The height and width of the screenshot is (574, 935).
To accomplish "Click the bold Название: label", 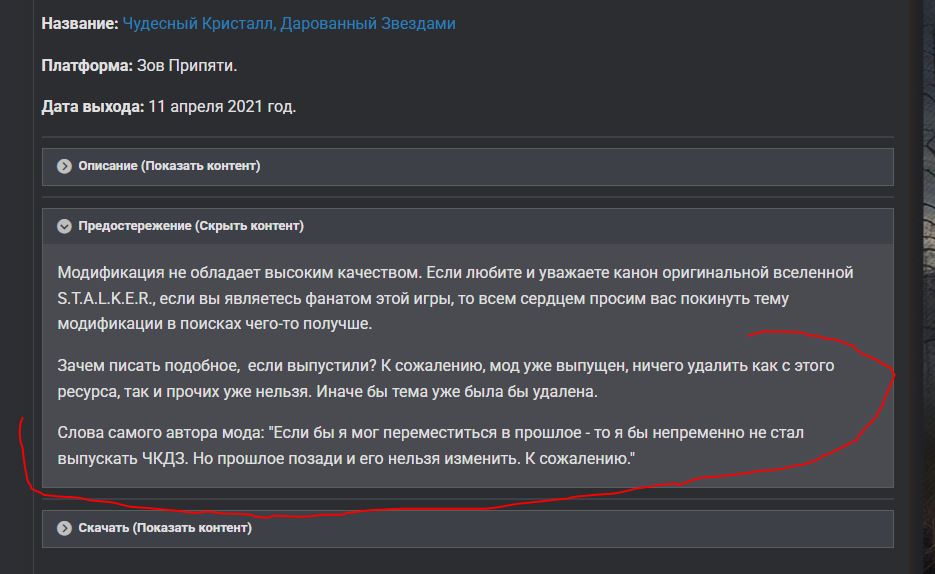I will (80, 24).
